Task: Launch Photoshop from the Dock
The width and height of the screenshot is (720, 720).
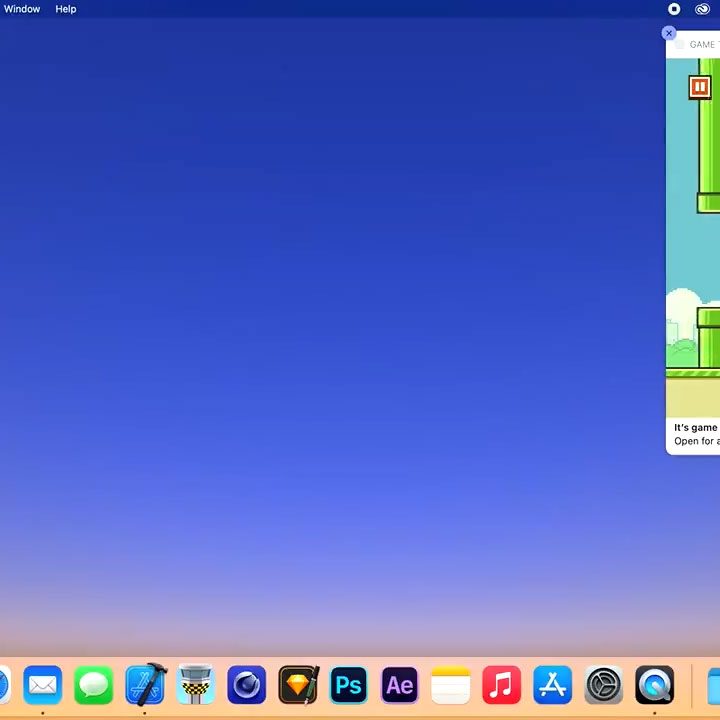Action: [x=349, y=685]
